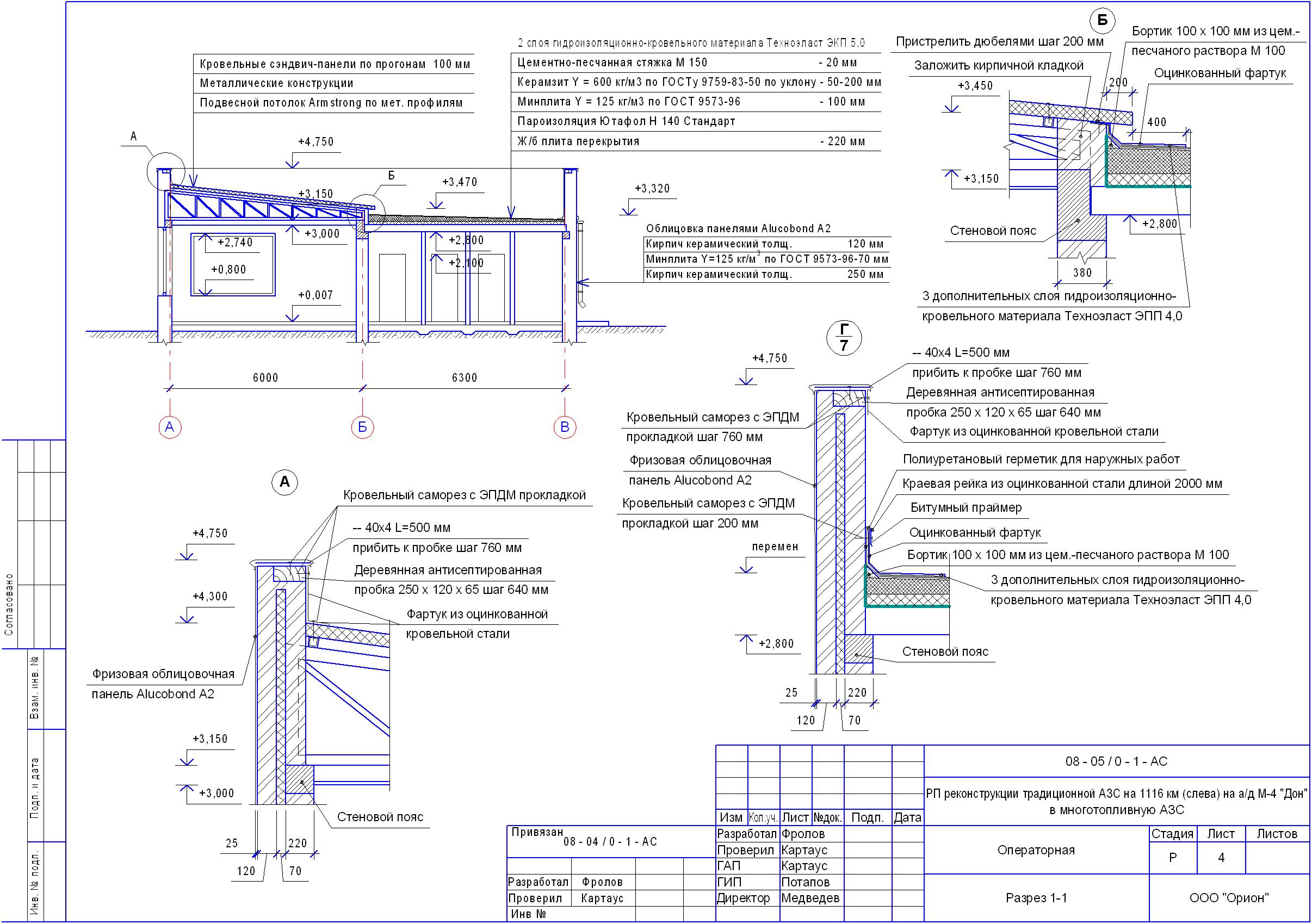Click 'Разрез 1-1' title cell
Screen dimensions: 1312x924
click(1036, 898)
